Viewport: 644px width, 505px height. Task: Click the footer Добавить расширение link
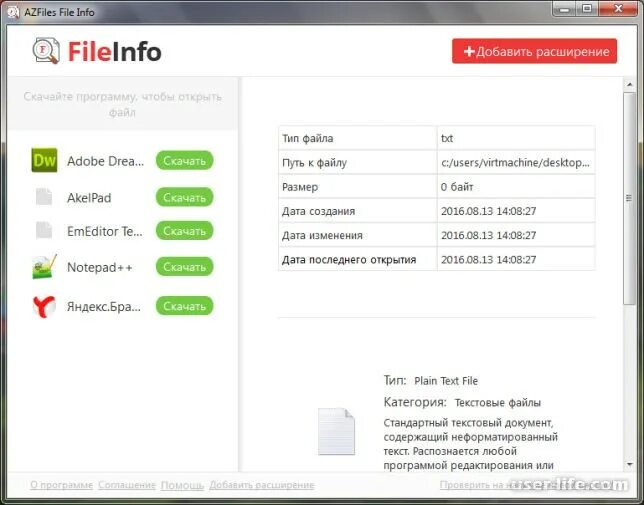point(262,485)
